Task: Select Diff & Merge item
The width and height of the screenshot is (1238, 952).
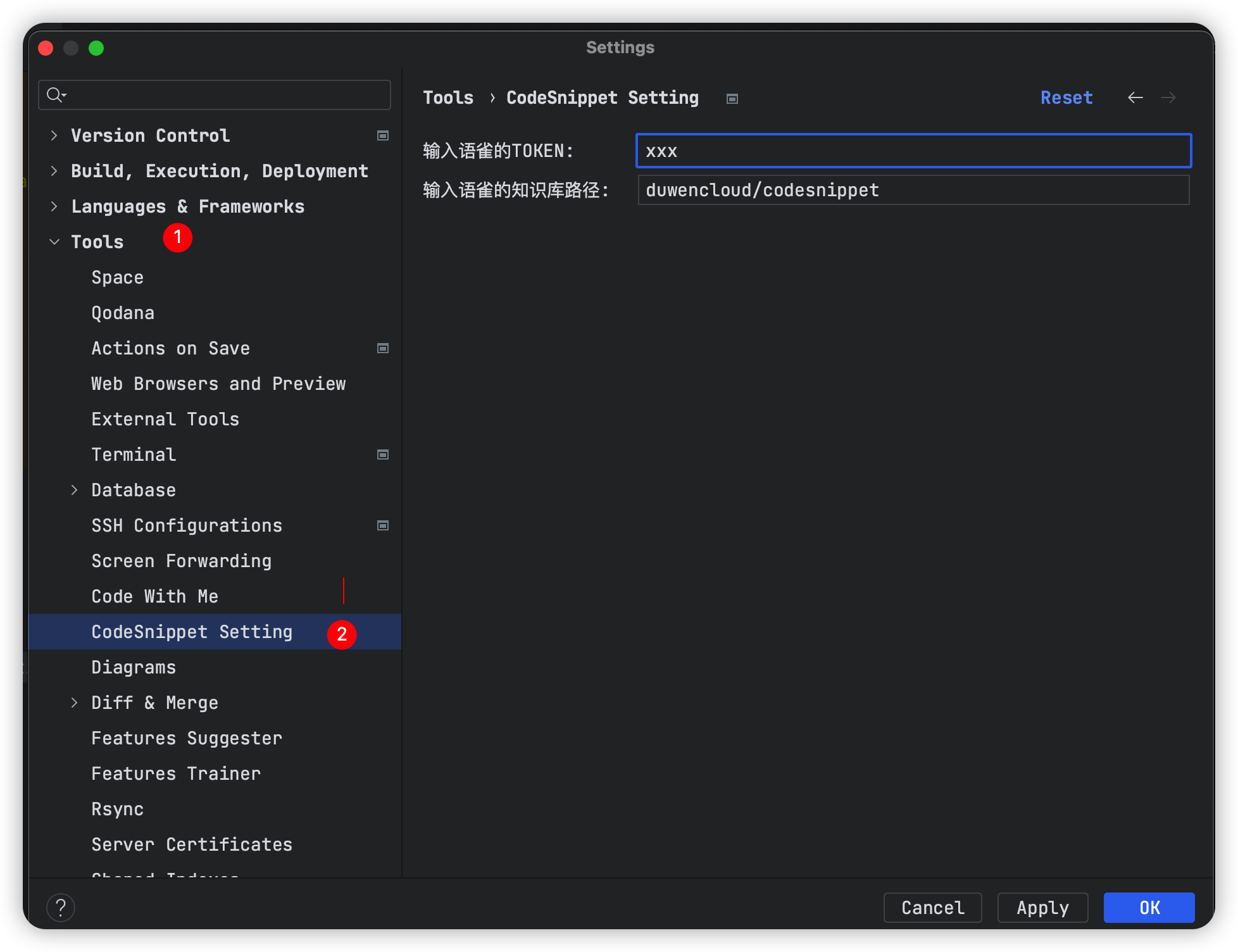Action: click(155, 703)
